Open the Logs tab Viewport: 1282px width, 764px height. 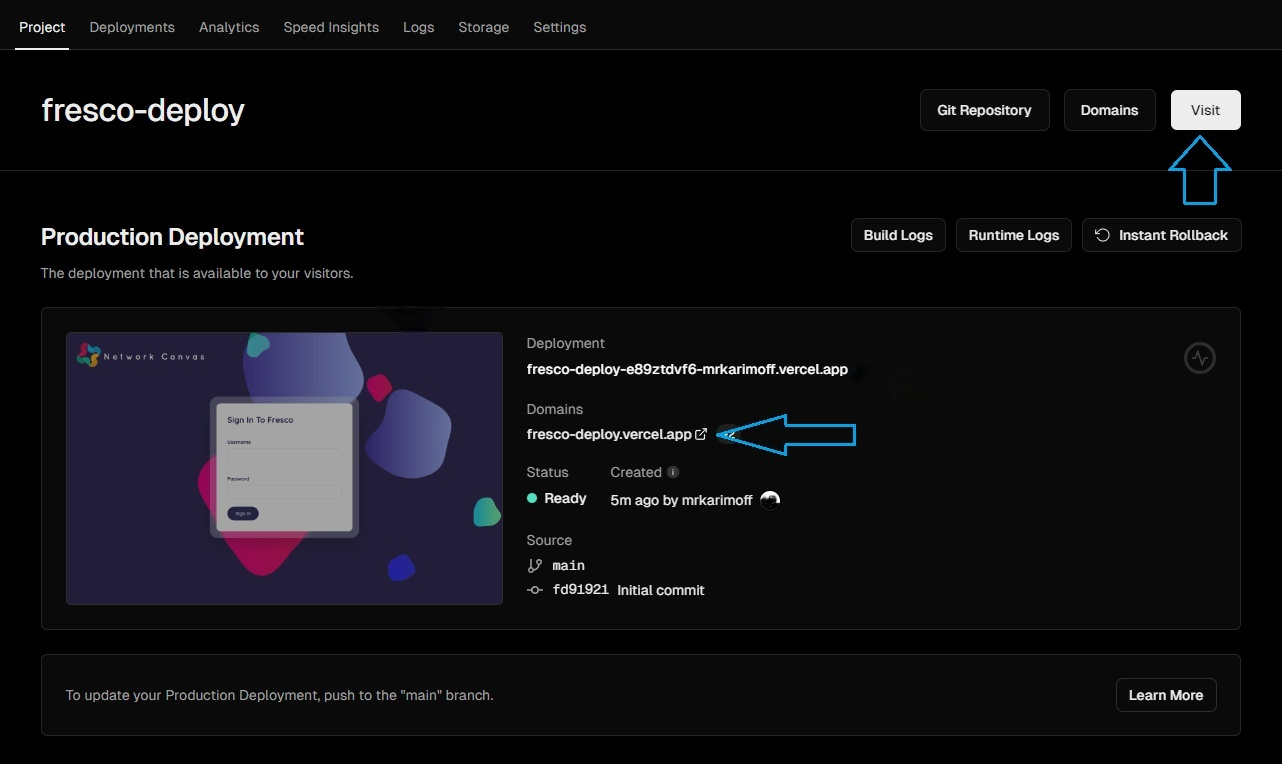point(418,27)
